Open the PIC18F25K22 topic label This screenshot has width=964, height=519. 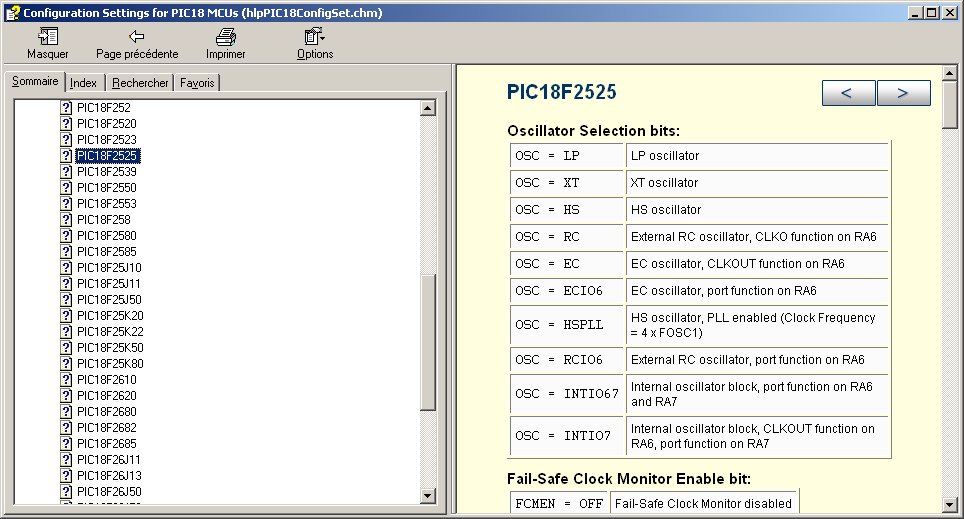point(110,331)
